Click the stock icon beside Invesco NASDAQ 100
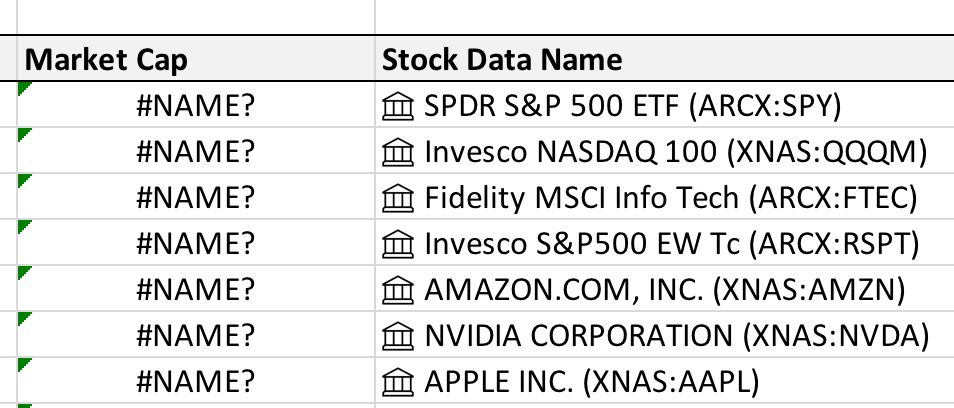 click(398, 152)
